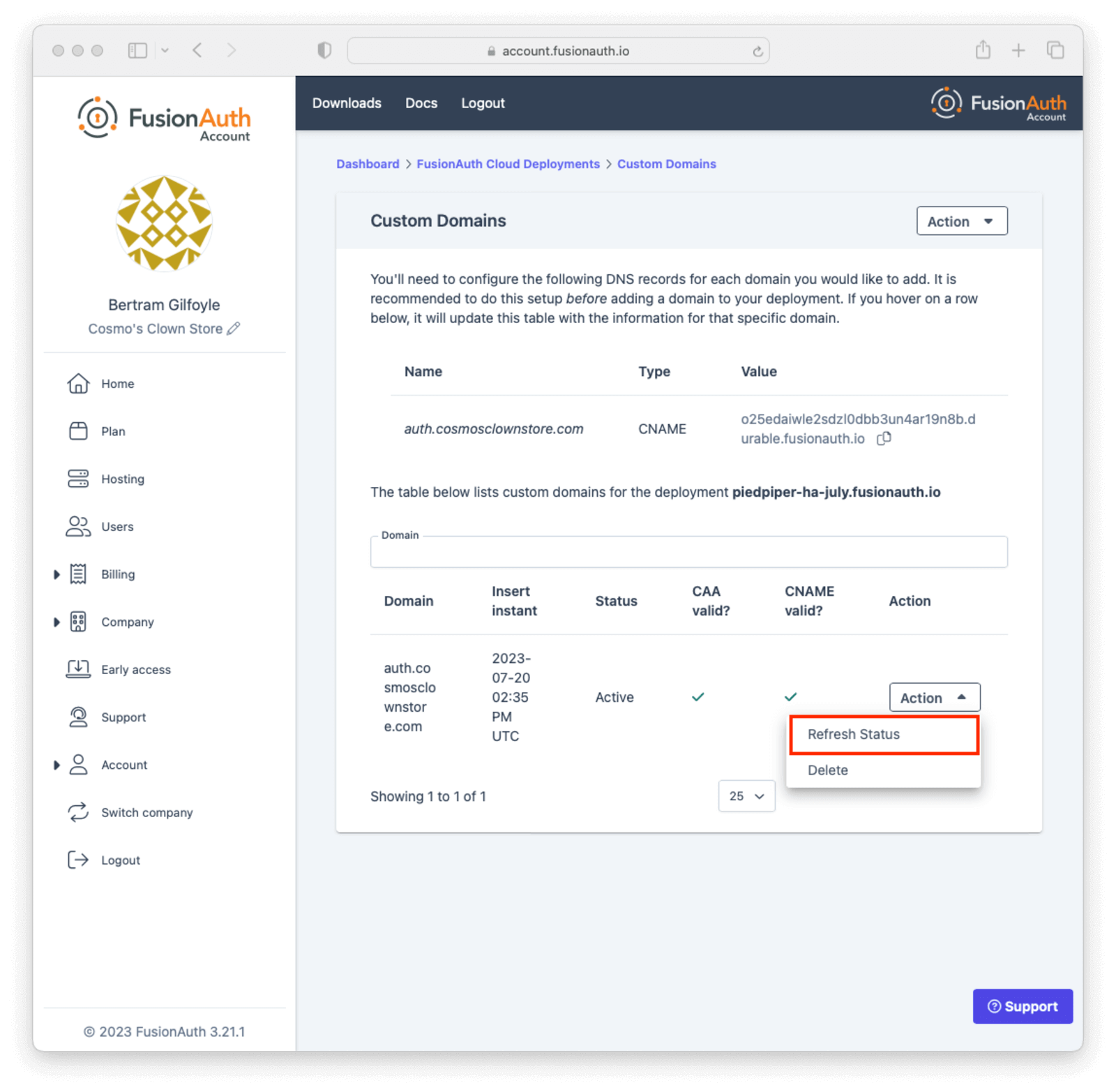Select Refresh Status from the menu
This screenshot has height=1092, width=1116.
pos(853,734)
